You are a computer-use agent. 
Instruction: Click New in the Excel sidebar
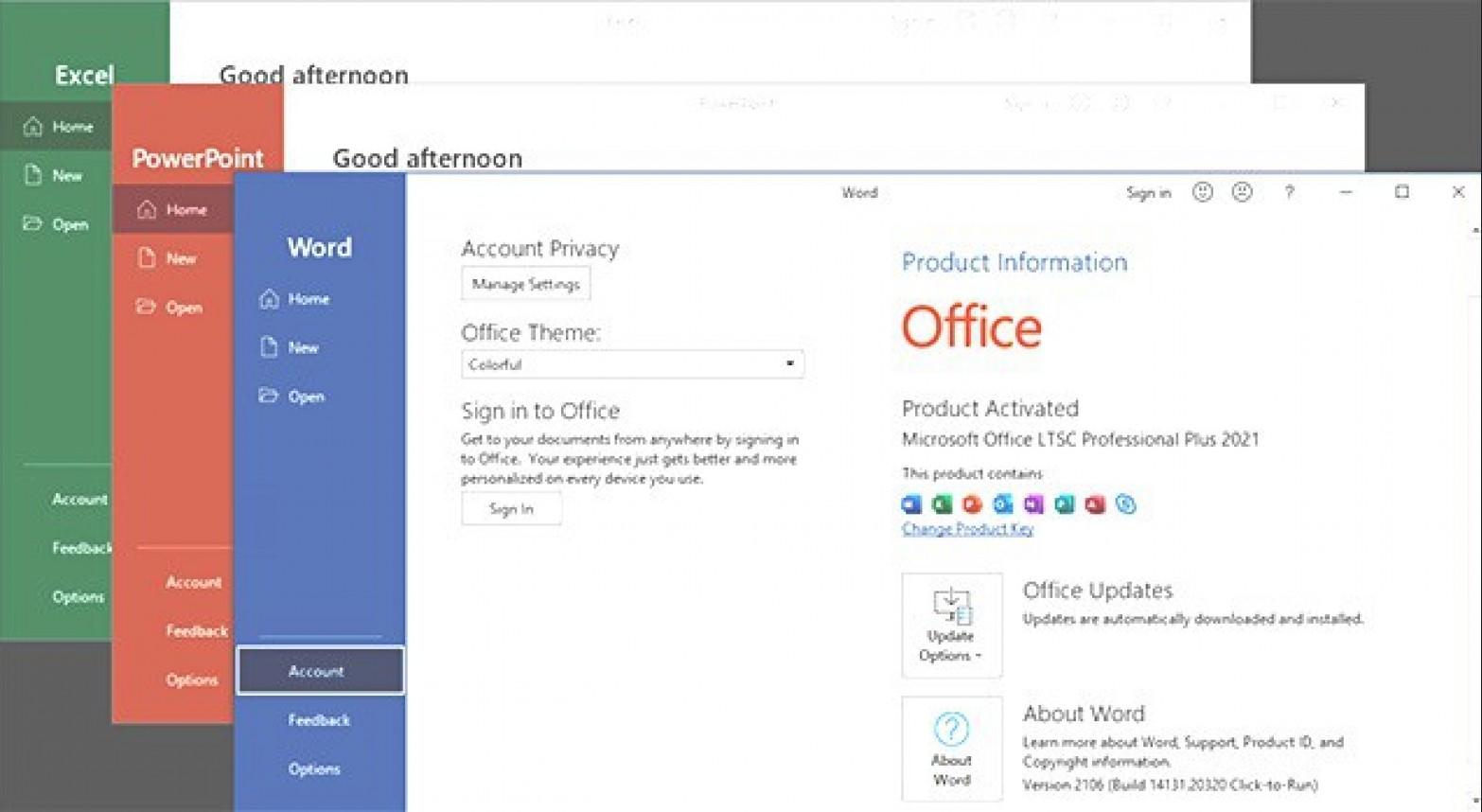pos(53,175)
